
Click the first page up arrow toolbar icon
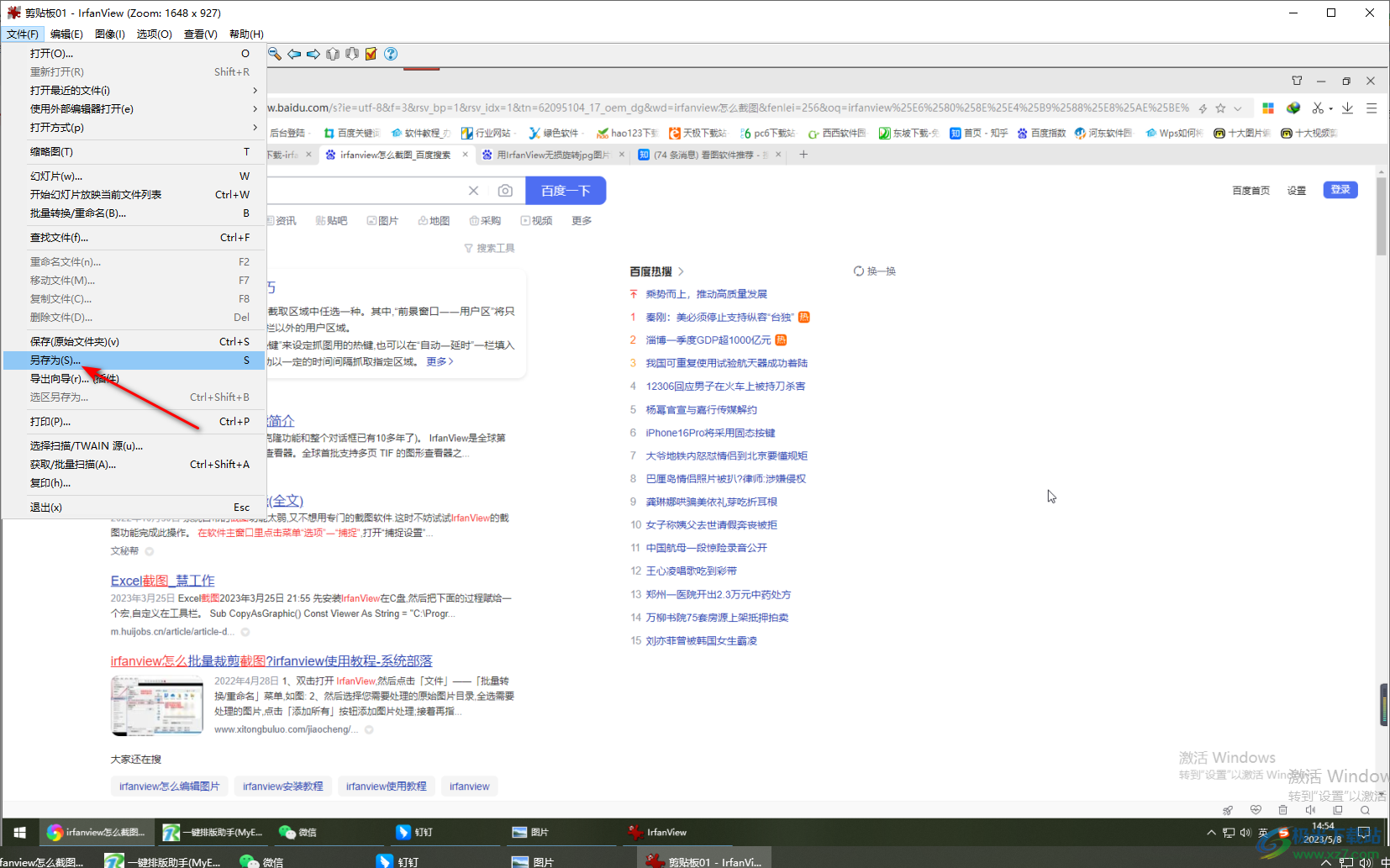click(x=333, y=54)
